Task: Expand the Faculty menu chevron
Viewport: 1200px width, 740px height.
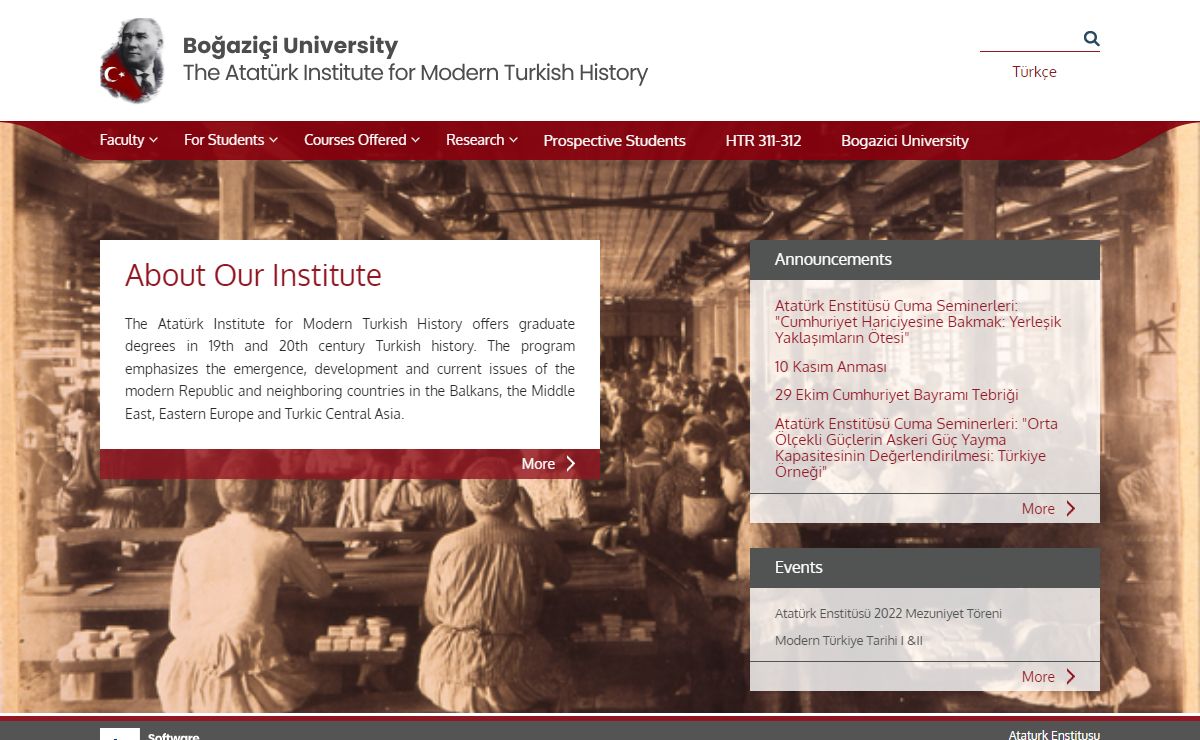Action: [x=153, y=141]
